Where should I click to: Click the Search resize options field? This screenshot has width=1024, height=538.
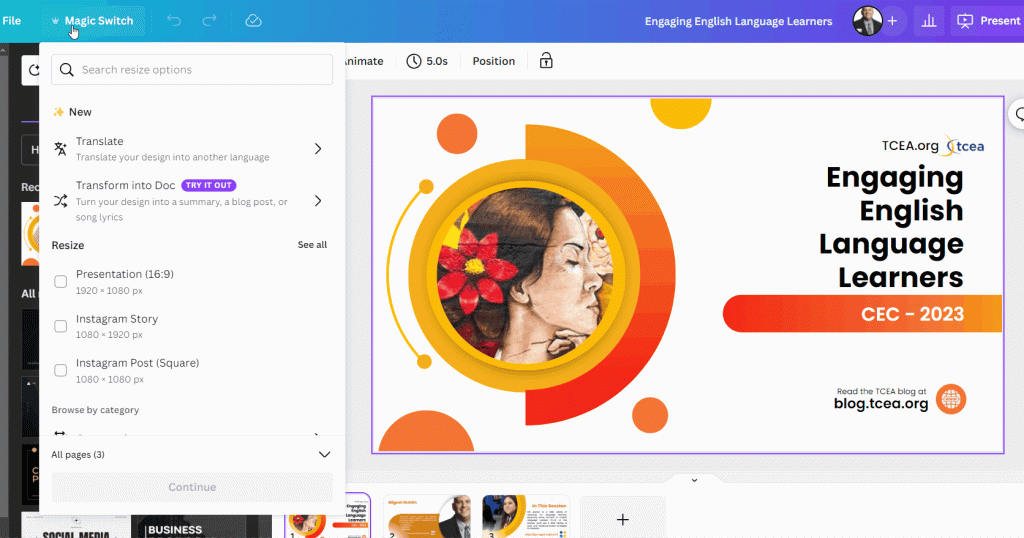point(192,70)
